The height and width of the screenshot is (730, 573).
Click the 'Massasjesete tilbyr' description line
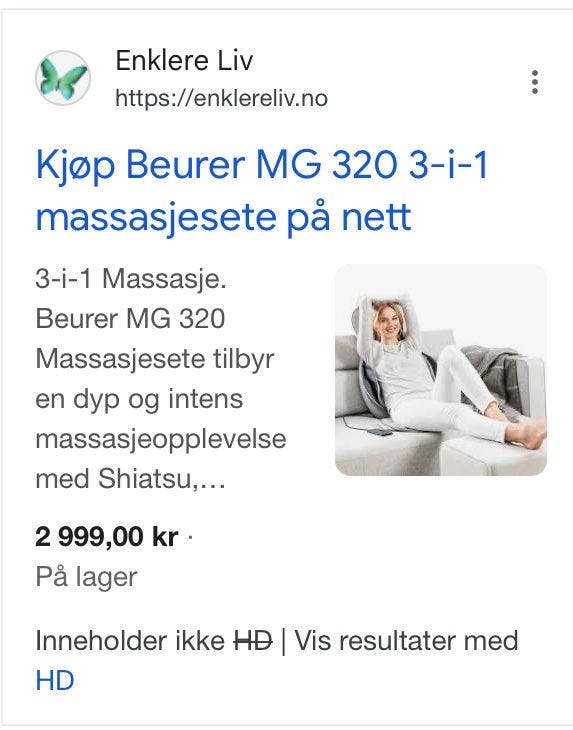[155, 359]
